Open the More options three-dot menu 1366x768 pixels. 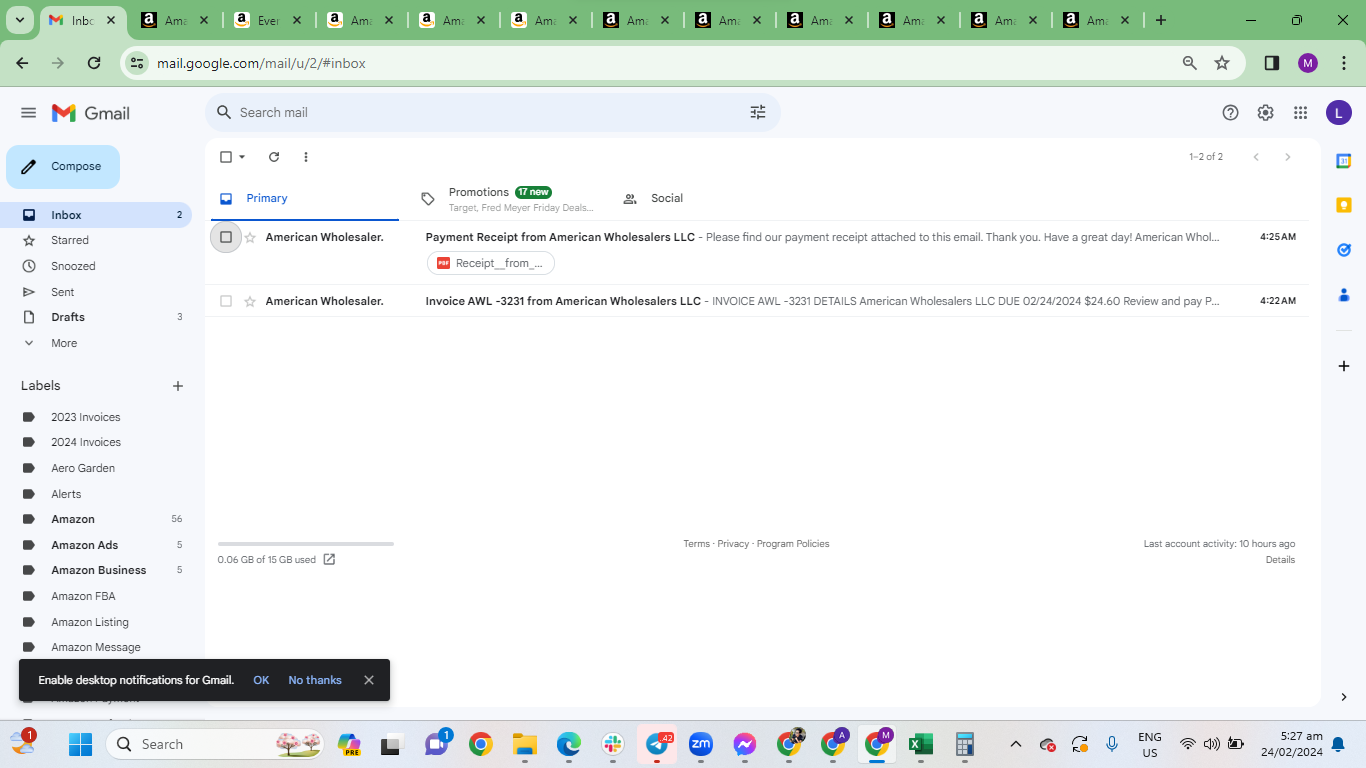[x=306, y=157]
